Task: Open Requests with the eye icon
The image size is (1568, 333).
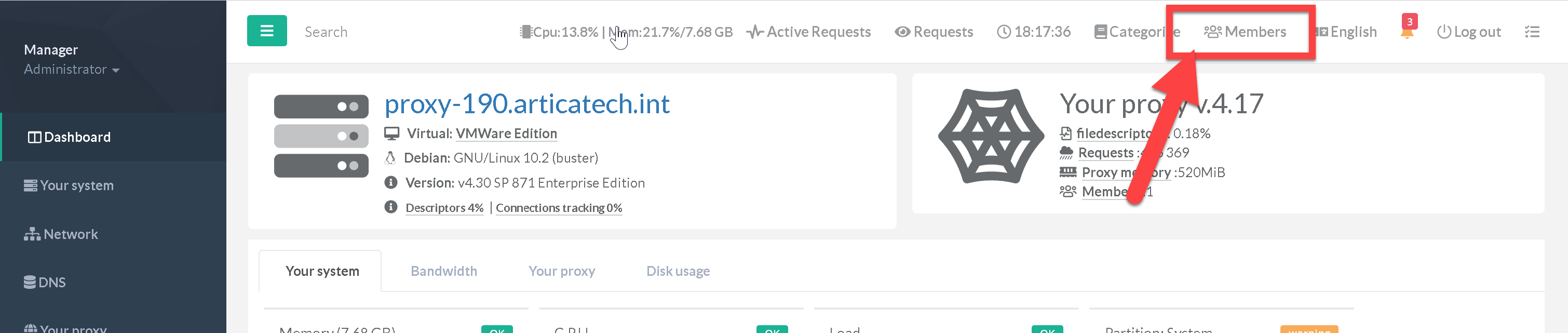Action: (934, 32)
